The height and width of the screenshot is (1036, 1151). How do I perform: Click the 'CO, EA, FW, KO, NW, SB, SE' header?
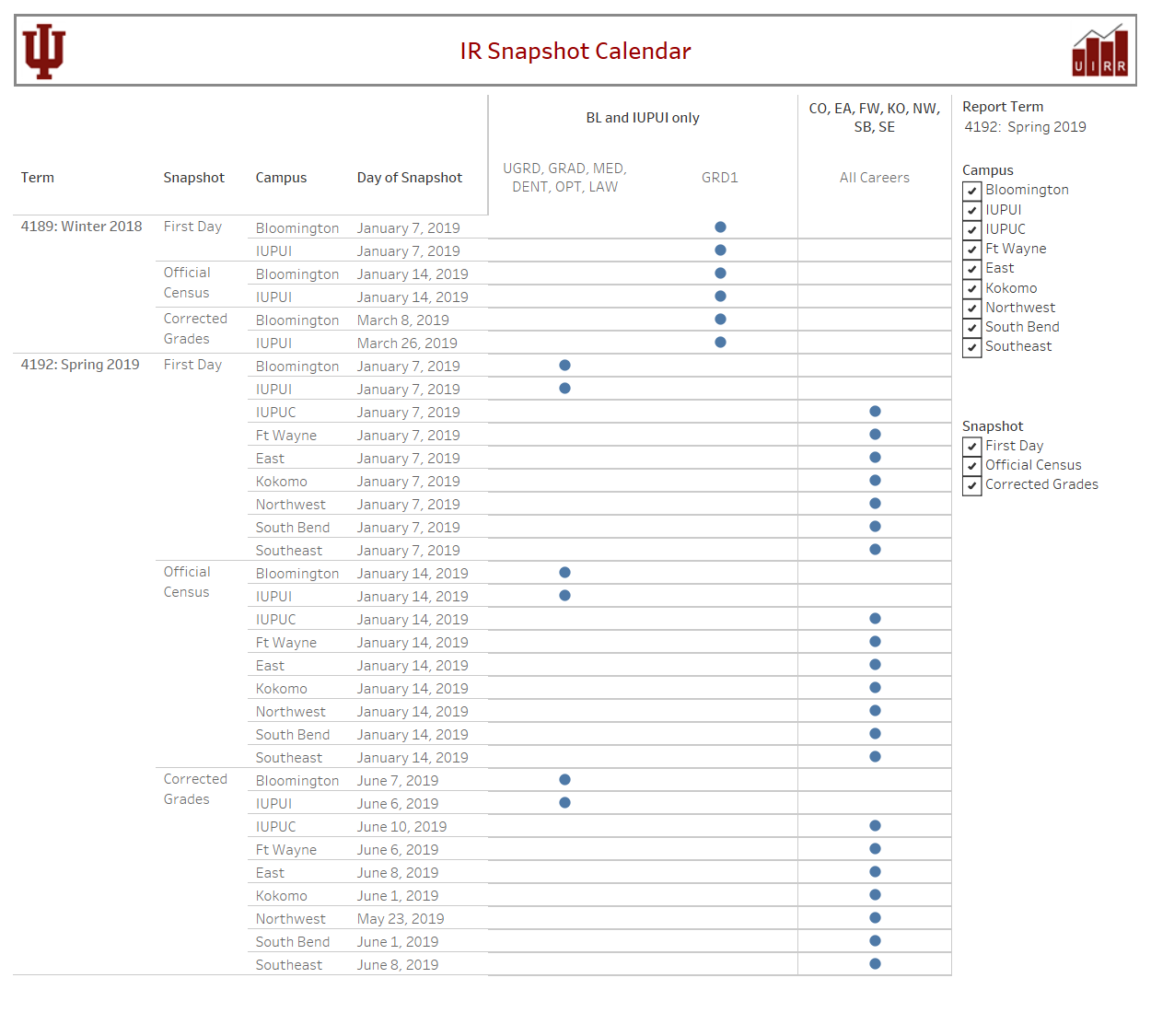click(875, 118)
